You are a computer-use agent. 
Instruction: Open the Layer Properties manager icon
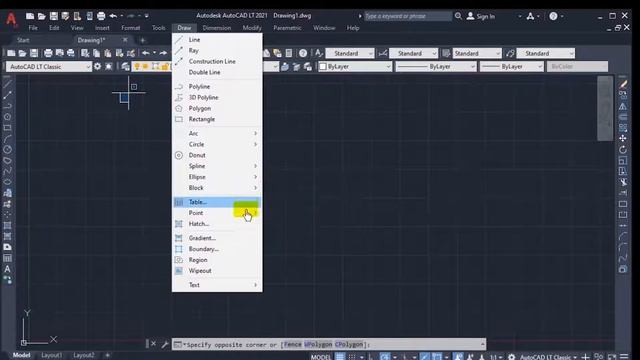coord(125,66)
